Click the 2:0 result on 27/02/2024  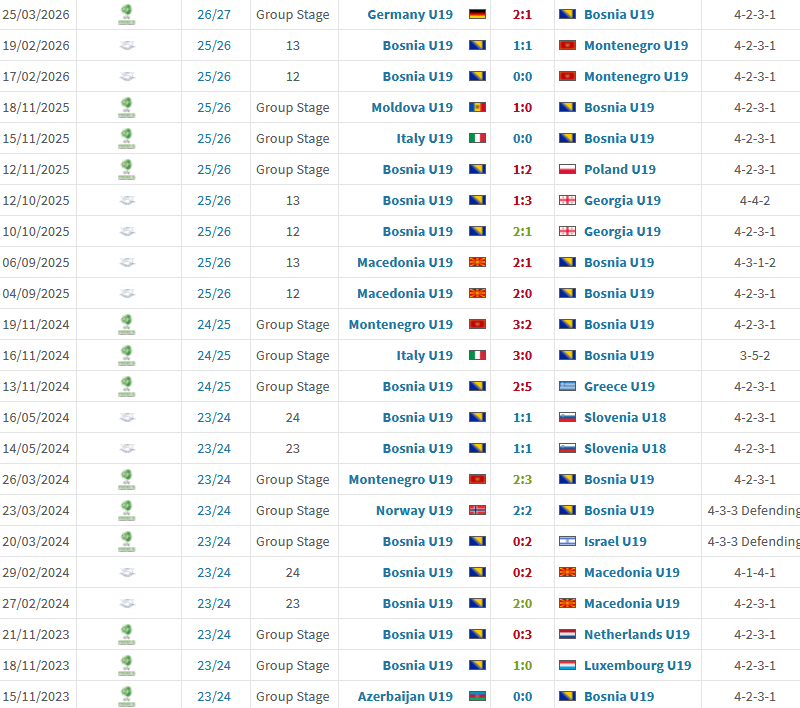pyautogui.click(x=522, y=604)
